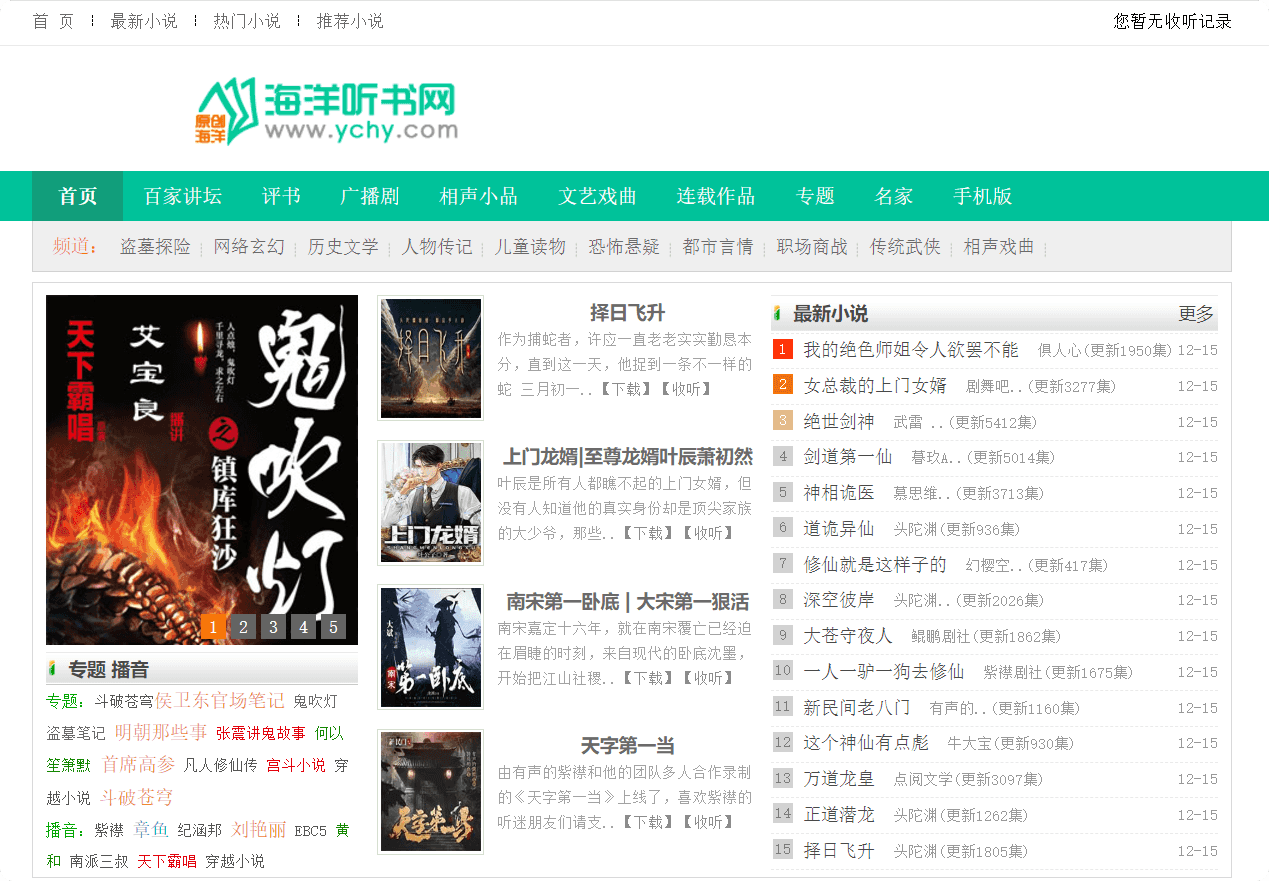Image resolution: width=1269 pixels, height=881 pixels.
Task: Click 【下载】 under 择日飞升
Action: click(624, 389)
